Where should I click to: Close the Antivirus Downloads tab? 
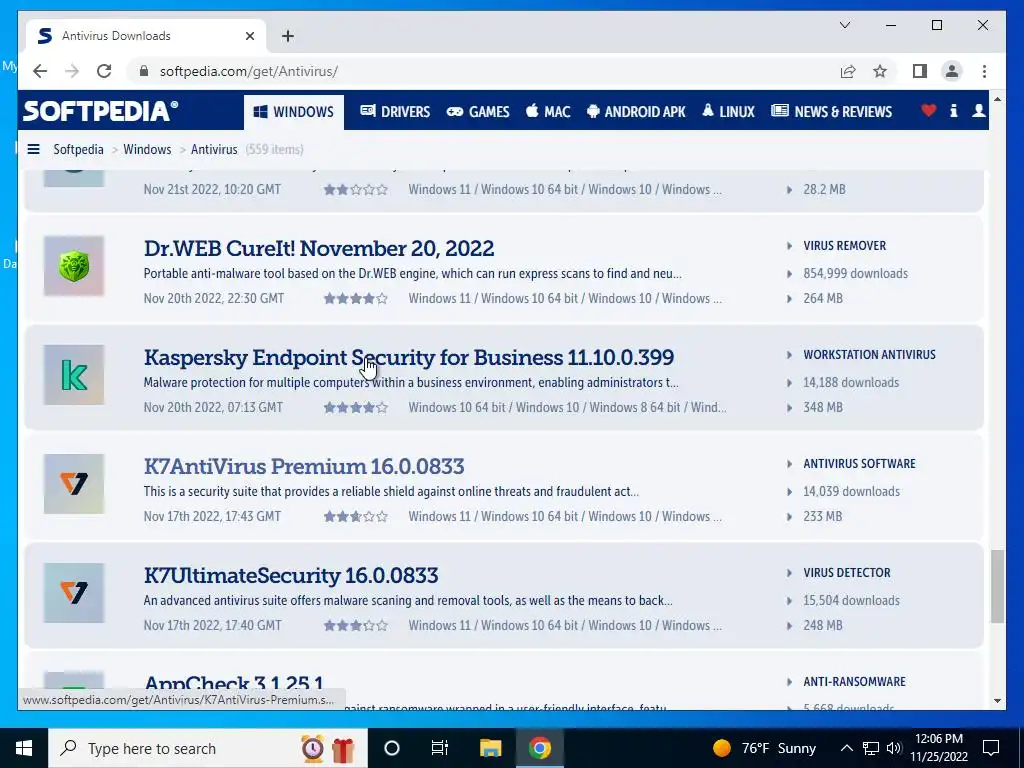249,36
